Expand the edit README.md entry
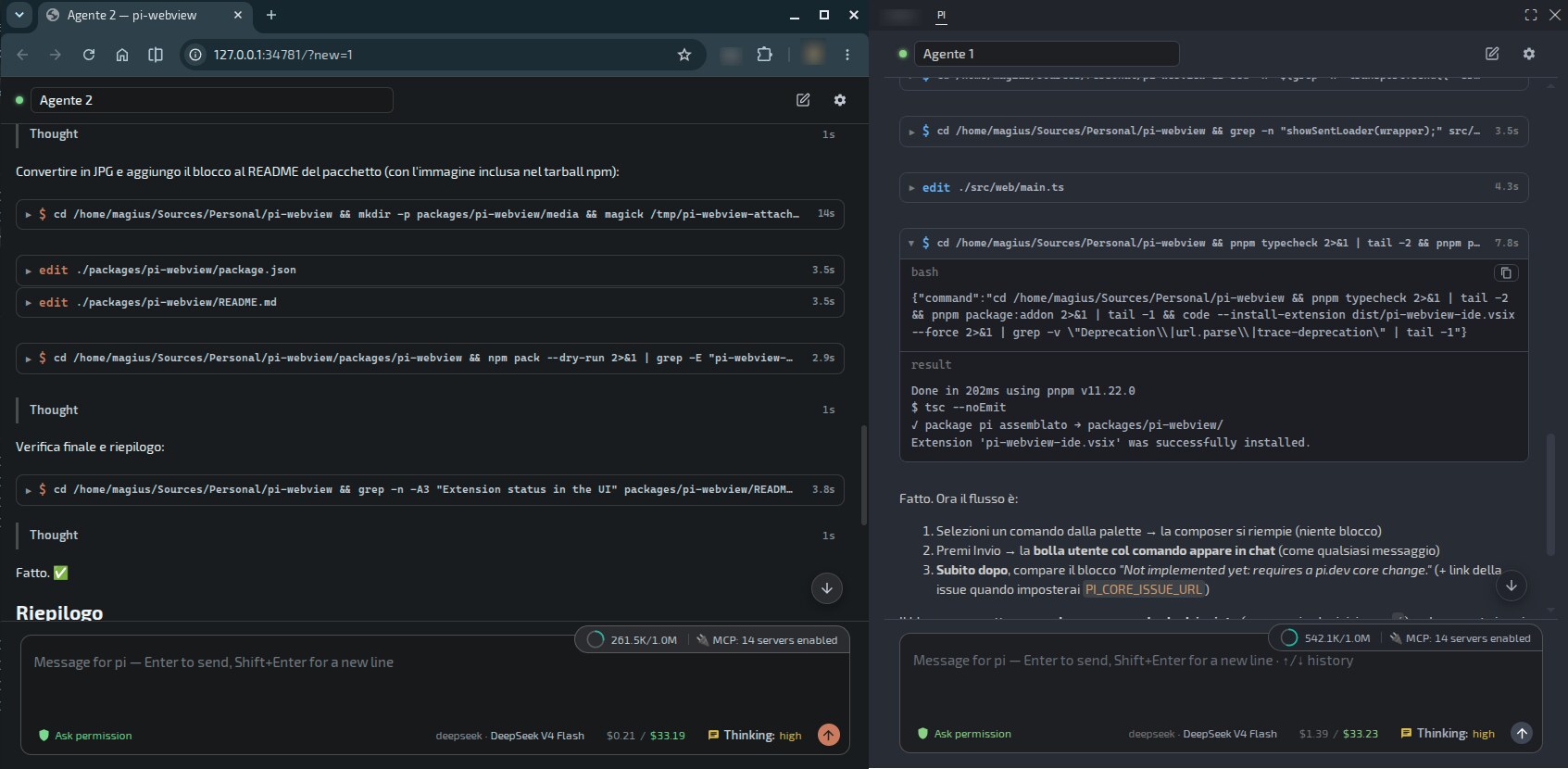The image size is (1568, 769). click(430, 302)
